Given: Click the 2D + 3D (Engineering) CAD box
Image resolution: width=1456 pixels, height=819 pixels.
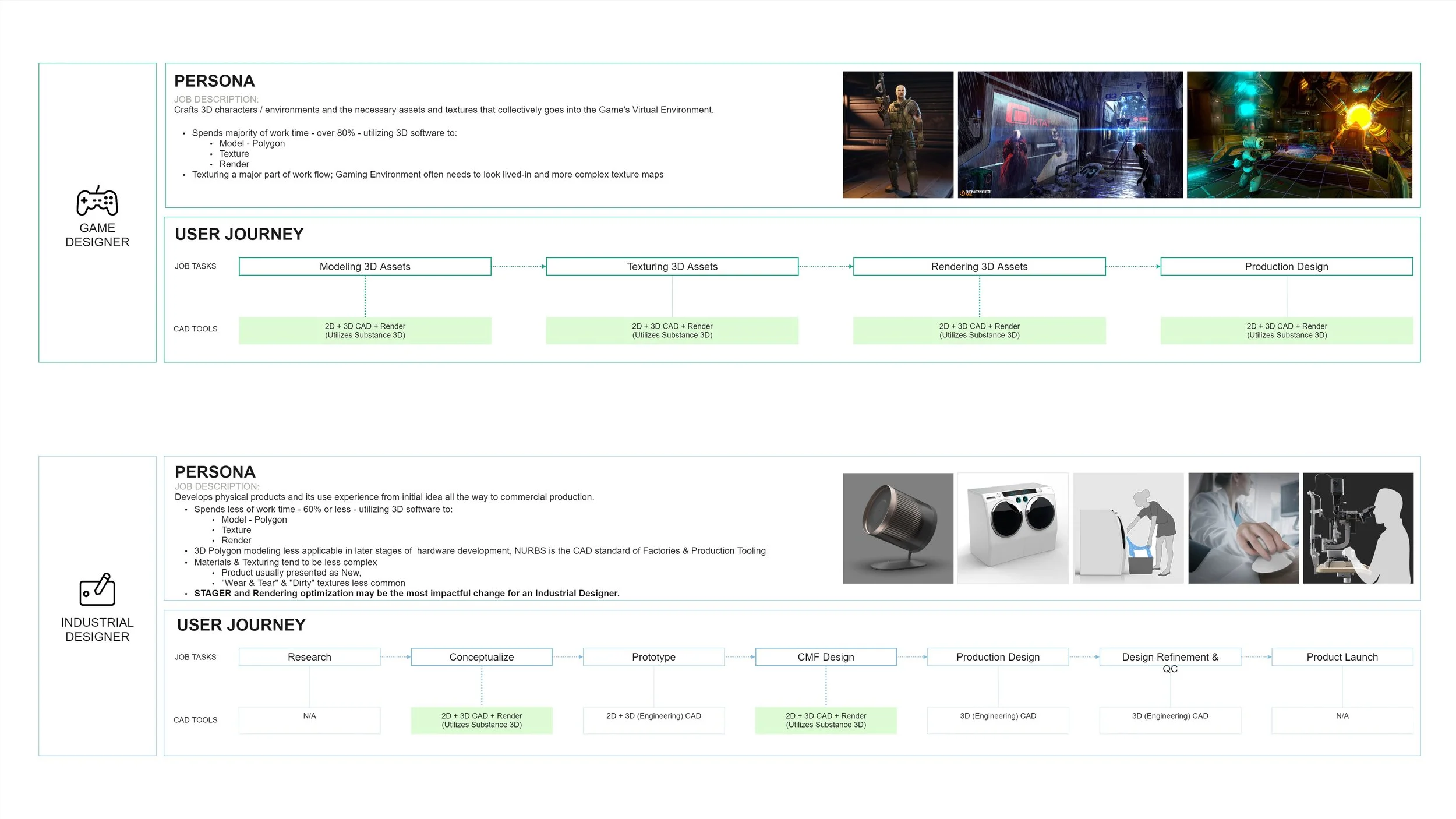Looking at the screenshot, I should point(653,720).
